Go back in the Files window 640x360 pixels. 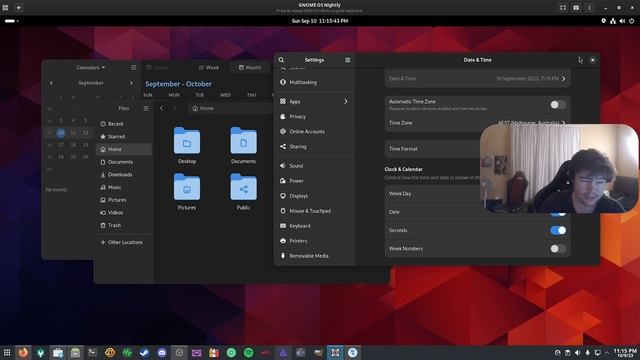[162, 108]
